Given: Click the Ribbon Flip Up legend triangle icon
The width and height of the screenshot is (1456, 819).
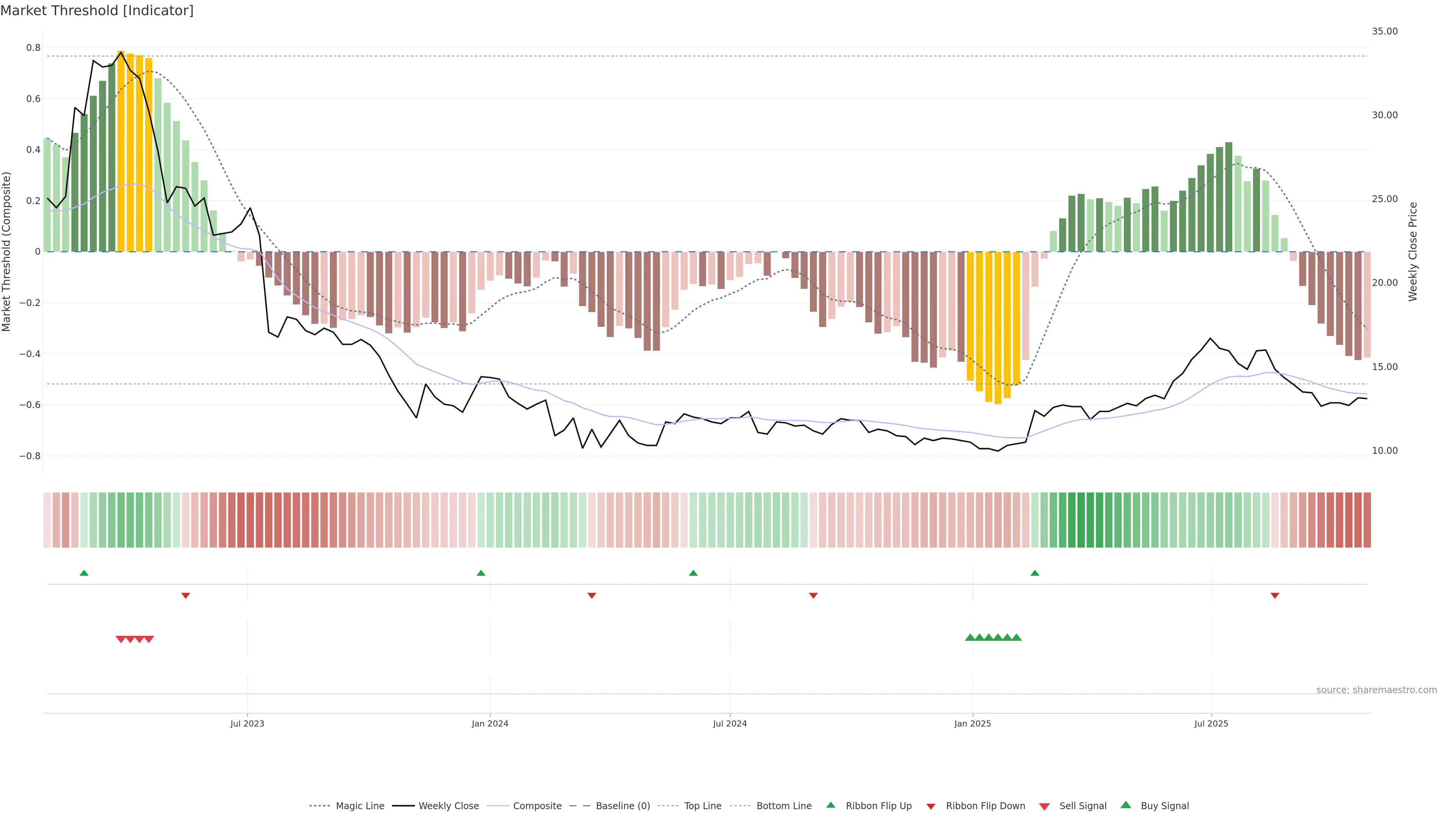Looking at the screenshot, I should (x=830, y=805).
